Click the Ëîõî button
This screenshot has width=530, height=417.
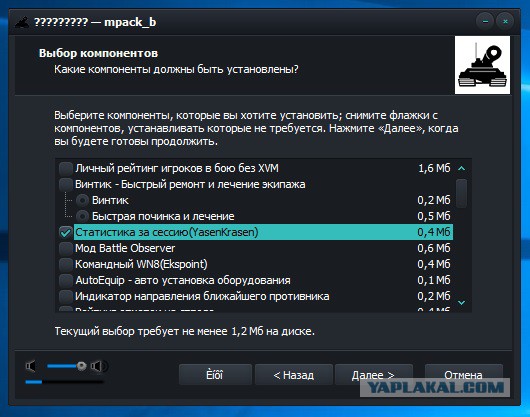click(215, 375)
